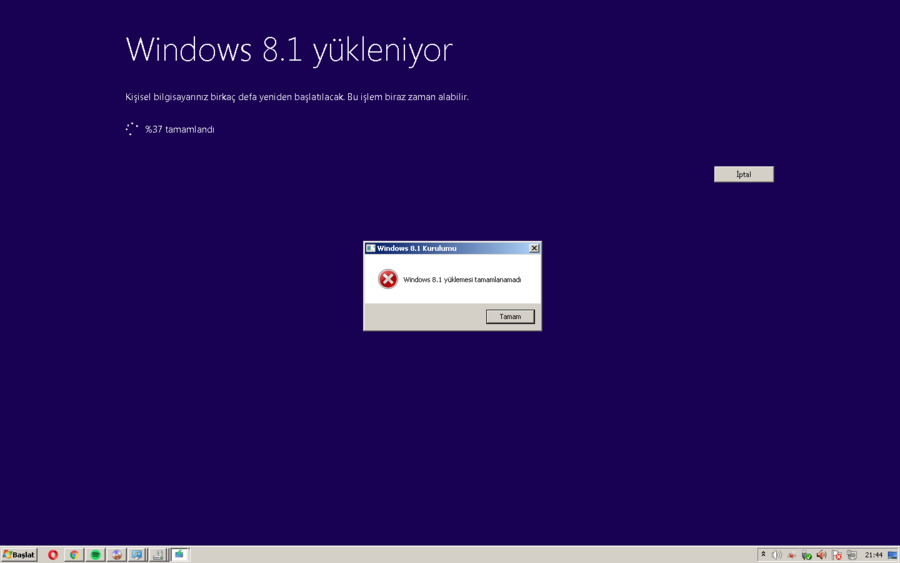The height and width of the screenshot is (563, 900).
Task: Click the show desktop icon beside the clock
Action: tap(892, 554)
